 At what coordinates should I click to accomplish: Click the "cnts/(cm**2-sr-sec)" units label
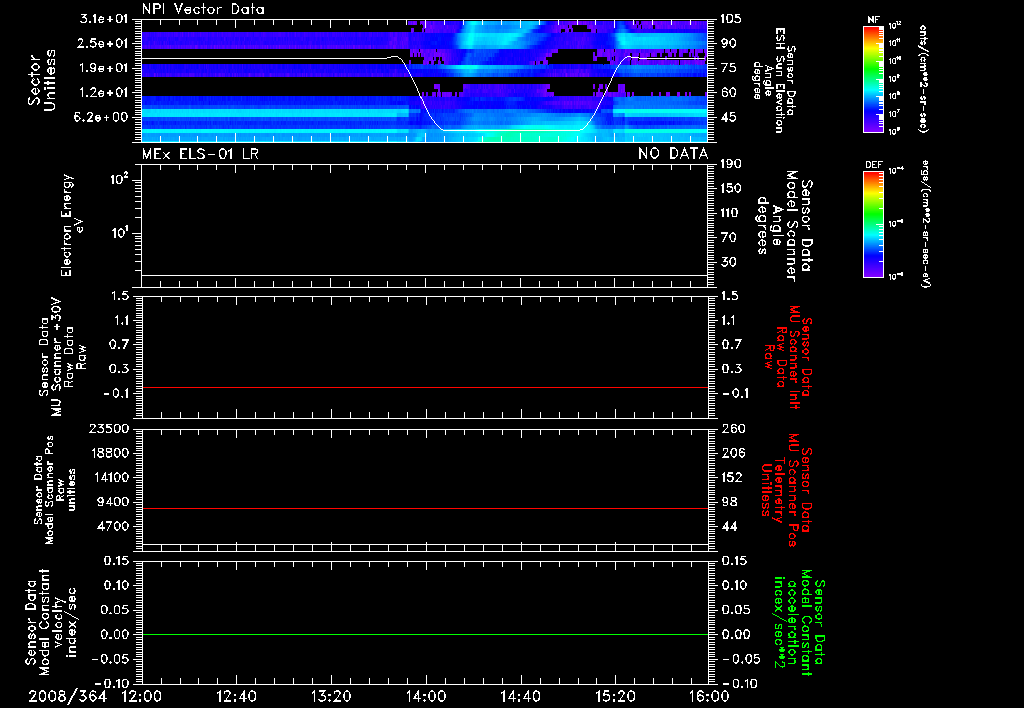923,78
